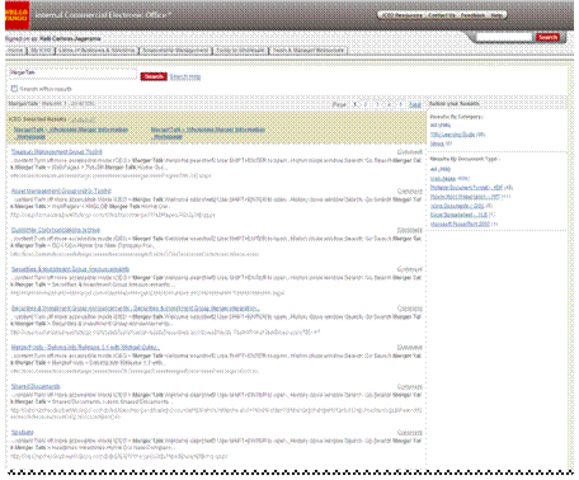Open Securities & Investment Group Announcements result
Image resolution: width=579 pixels, height=480 pixels.
click(x=70, y=269)
